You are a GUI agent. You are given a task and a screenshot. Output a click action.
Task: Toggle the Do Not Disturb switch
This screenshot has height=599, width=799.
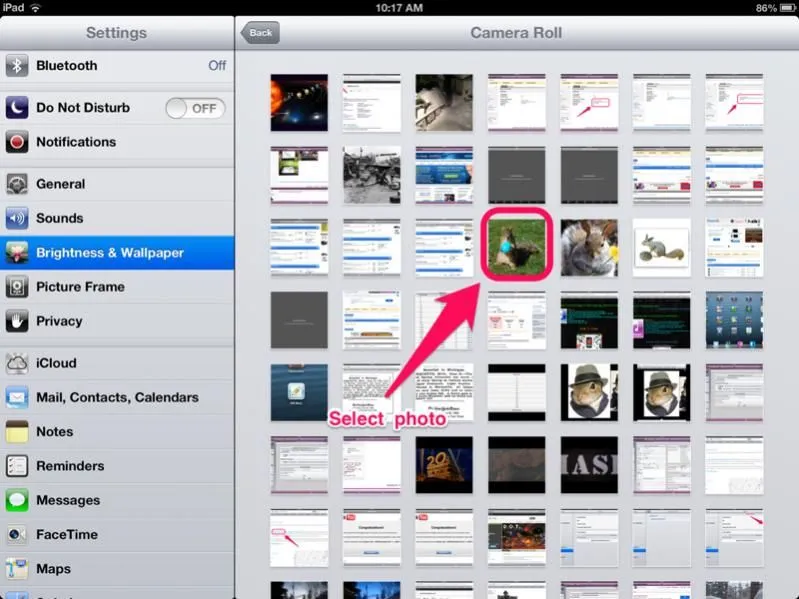pyautogui.click(x=195, y=108)
